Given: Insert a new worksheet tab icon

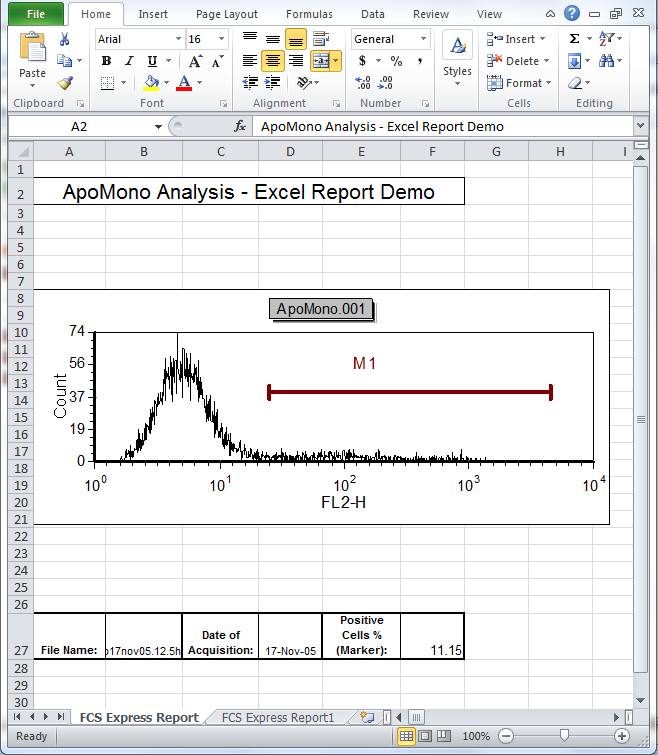Looking at the screenshot, I should point(367,717).
